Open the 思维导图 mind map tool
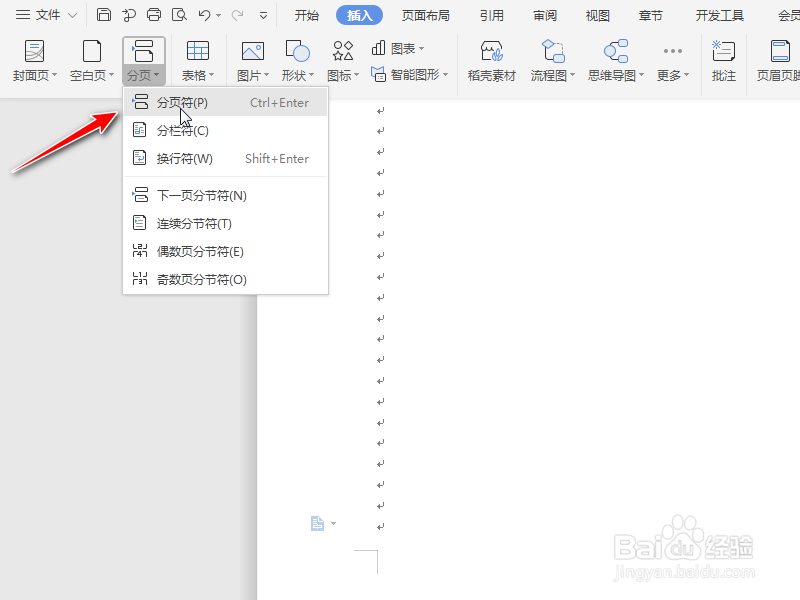The height and width of the screenshot is (600, 800). 616,61
